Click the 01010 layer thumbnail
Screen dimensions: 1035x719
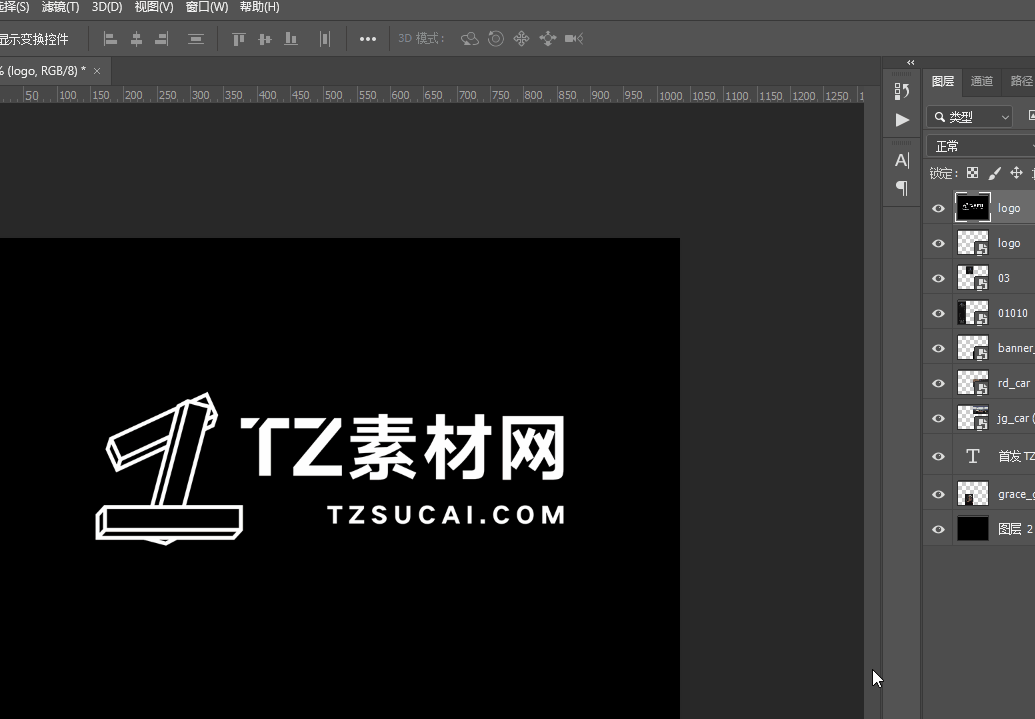pyautogui.click(x=972, y=313)
